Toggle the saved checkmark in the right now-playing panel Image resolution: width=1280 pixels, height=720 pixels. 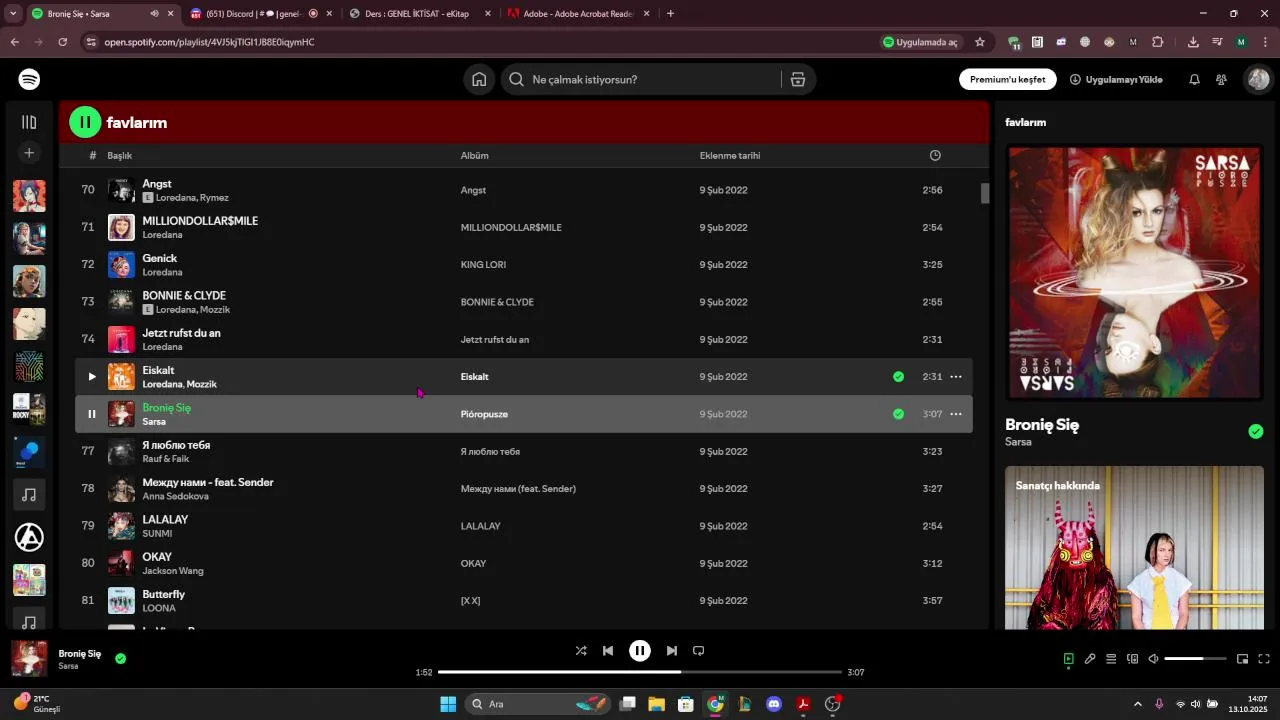point(1256,432)
